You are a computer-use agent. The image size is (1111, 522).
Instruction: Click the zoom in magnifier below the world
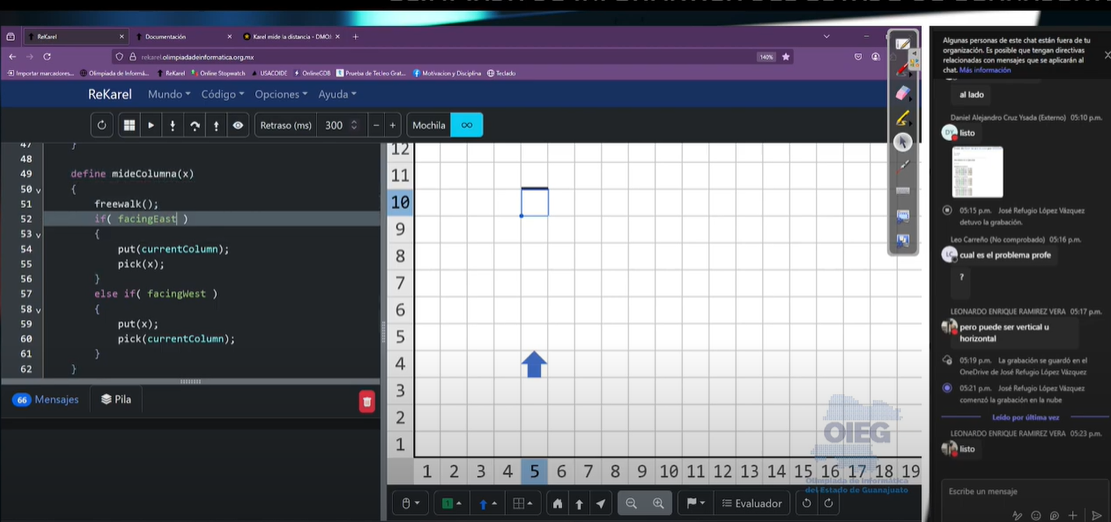(658, 504)
